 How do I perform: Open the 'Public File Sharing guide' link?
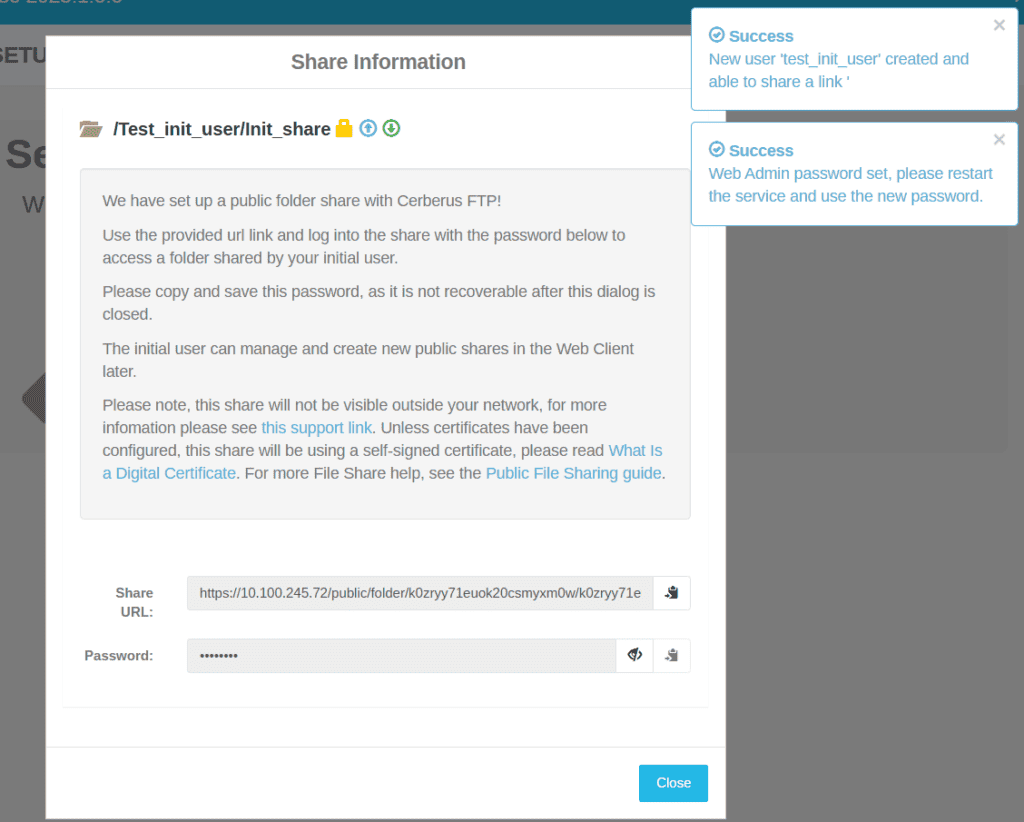click(x=573, y=473)
